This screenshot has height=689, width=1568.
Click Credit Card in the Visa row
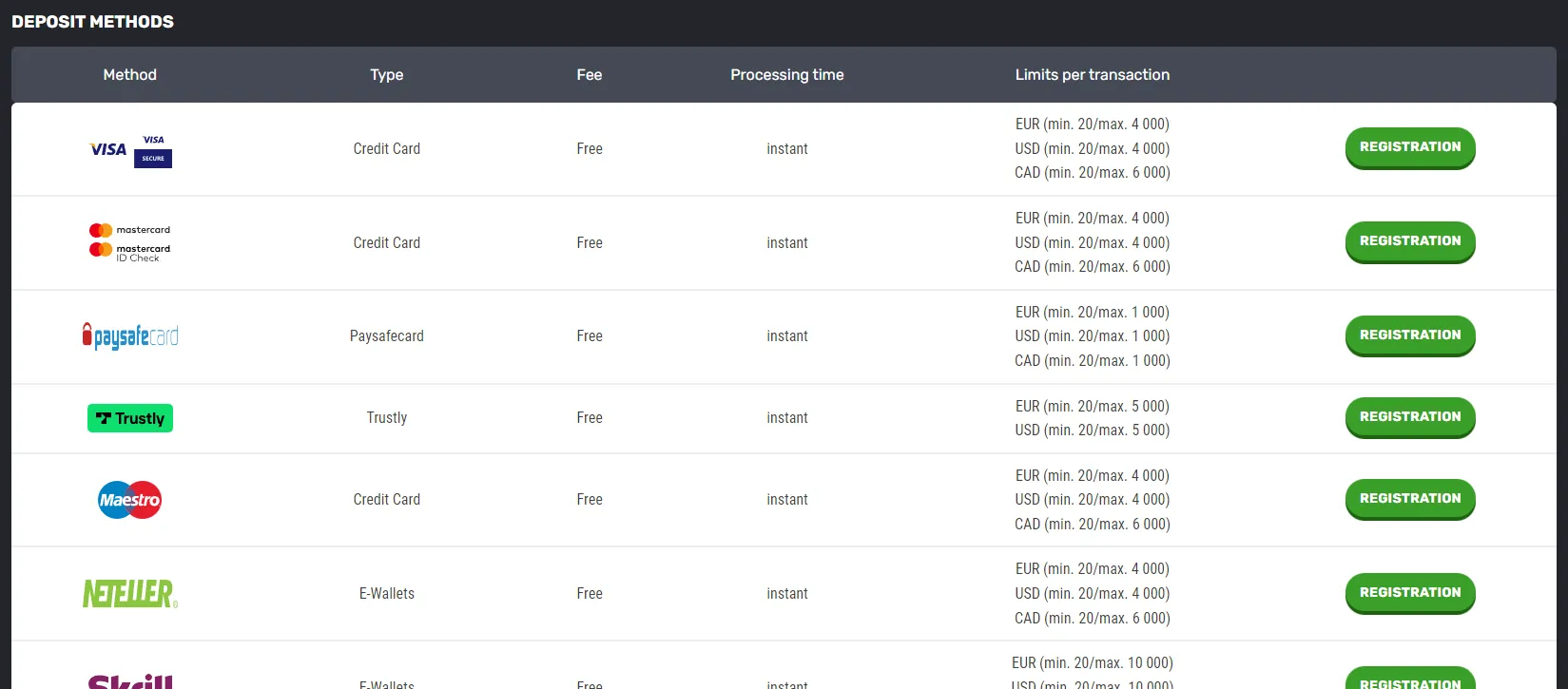[387, 149]
